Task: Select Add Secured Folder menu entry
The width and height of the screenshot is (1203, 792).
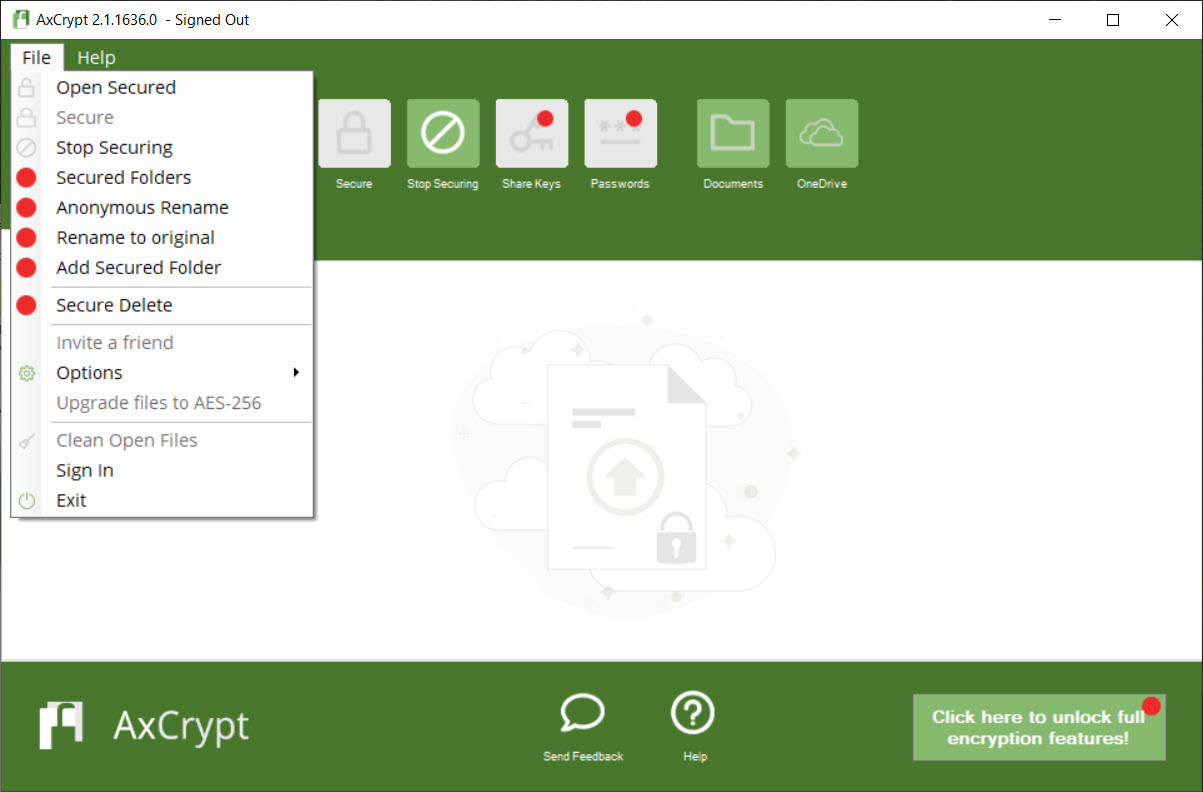Action: 163,268
